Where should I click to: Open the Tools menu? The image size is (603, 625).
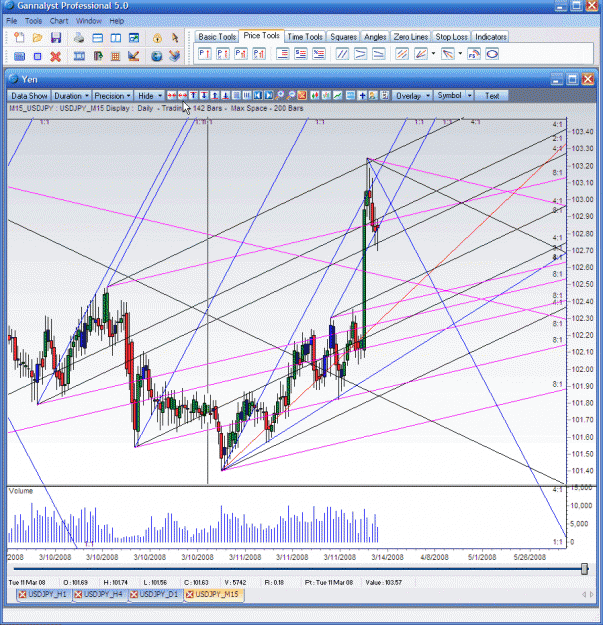tap(33, 21)
